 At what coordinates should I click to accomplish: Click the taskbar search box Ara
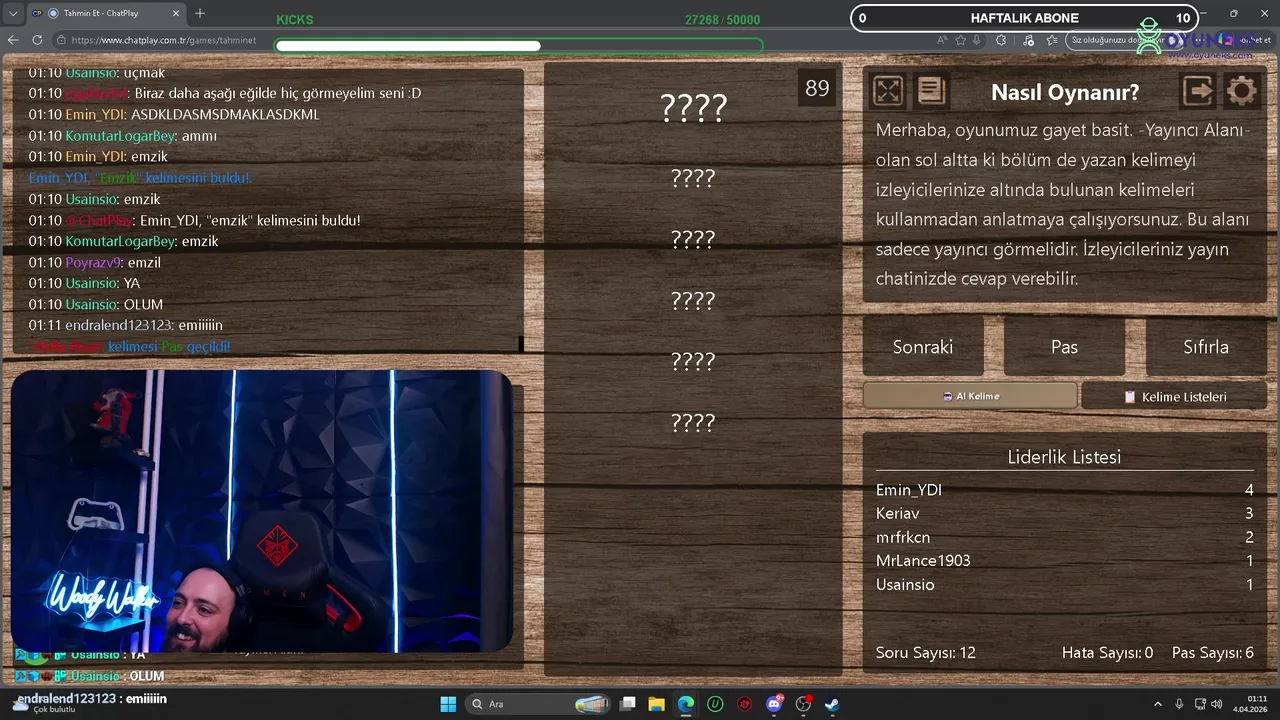[538, 704]
